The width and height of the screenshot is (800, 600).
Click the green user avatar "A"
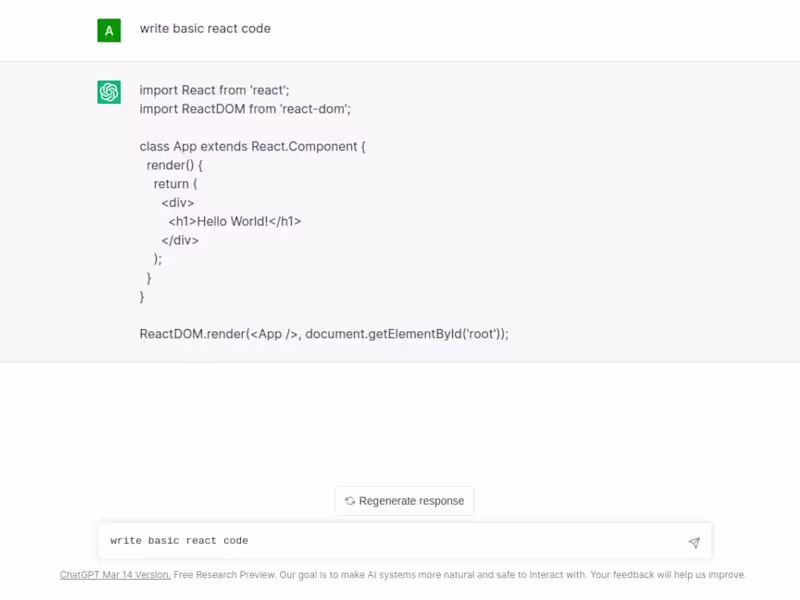click(109, 30)
